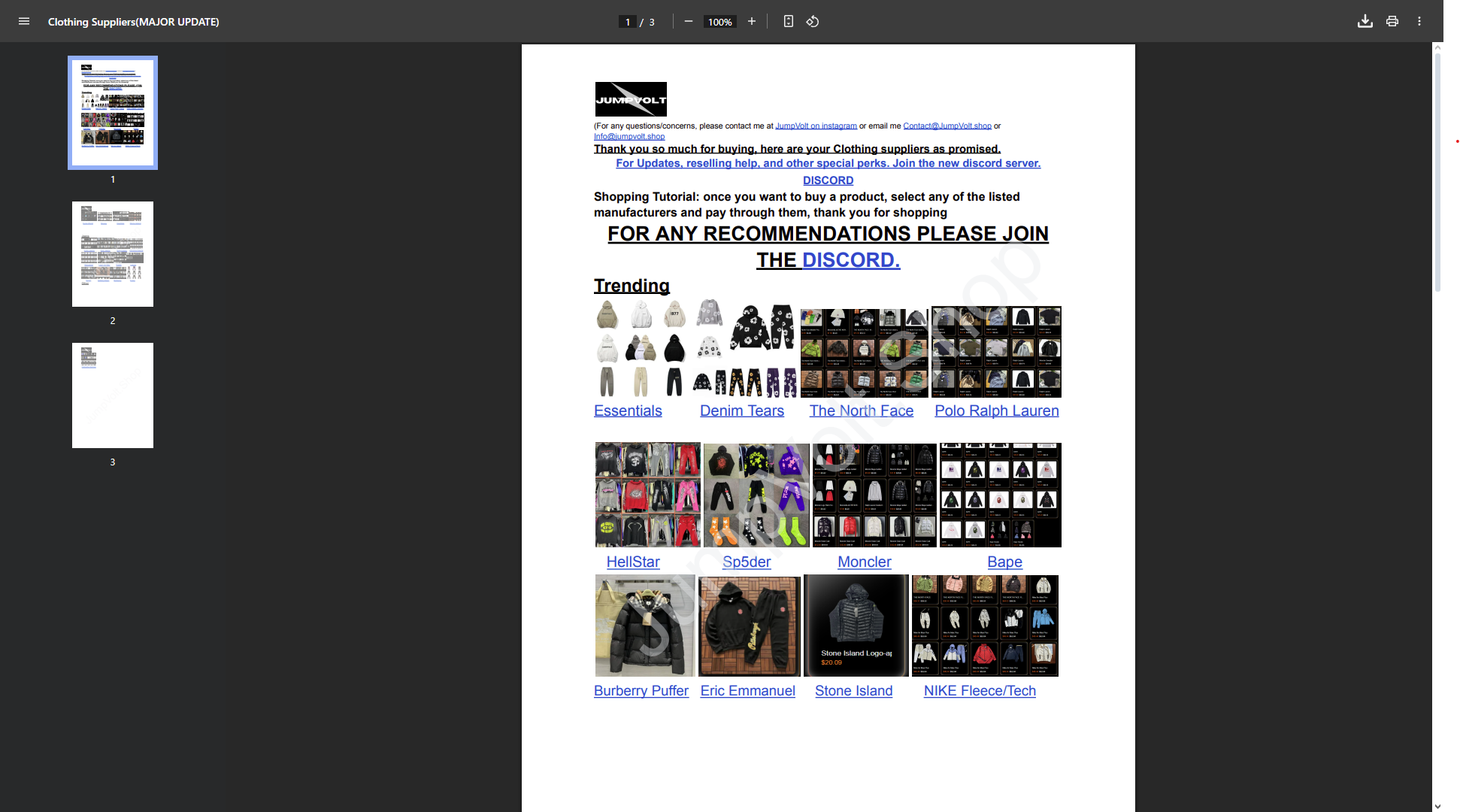Toggle the sidebar menu icon
The height and width of the screenshot is (812, 1460).
point(24,22)
